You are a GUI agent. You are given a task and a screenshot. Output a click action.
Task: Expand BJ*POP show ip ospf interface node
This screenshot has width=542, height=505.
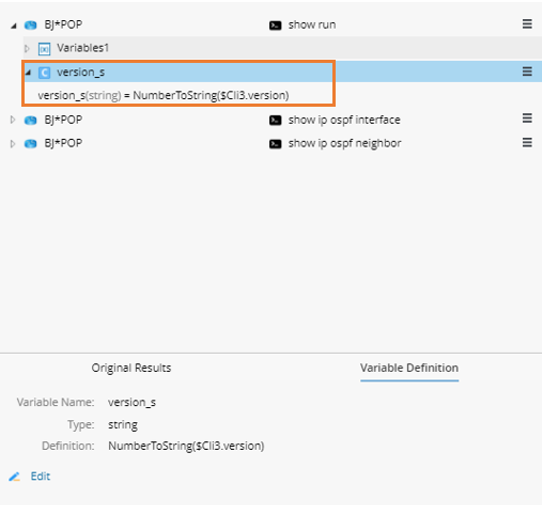13,120
